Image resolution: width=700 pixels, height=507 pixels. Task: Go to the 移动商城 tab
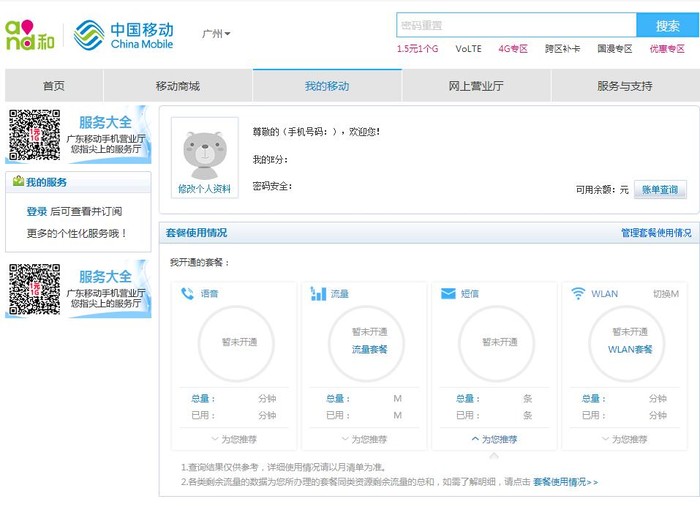[x=178, y=86]
